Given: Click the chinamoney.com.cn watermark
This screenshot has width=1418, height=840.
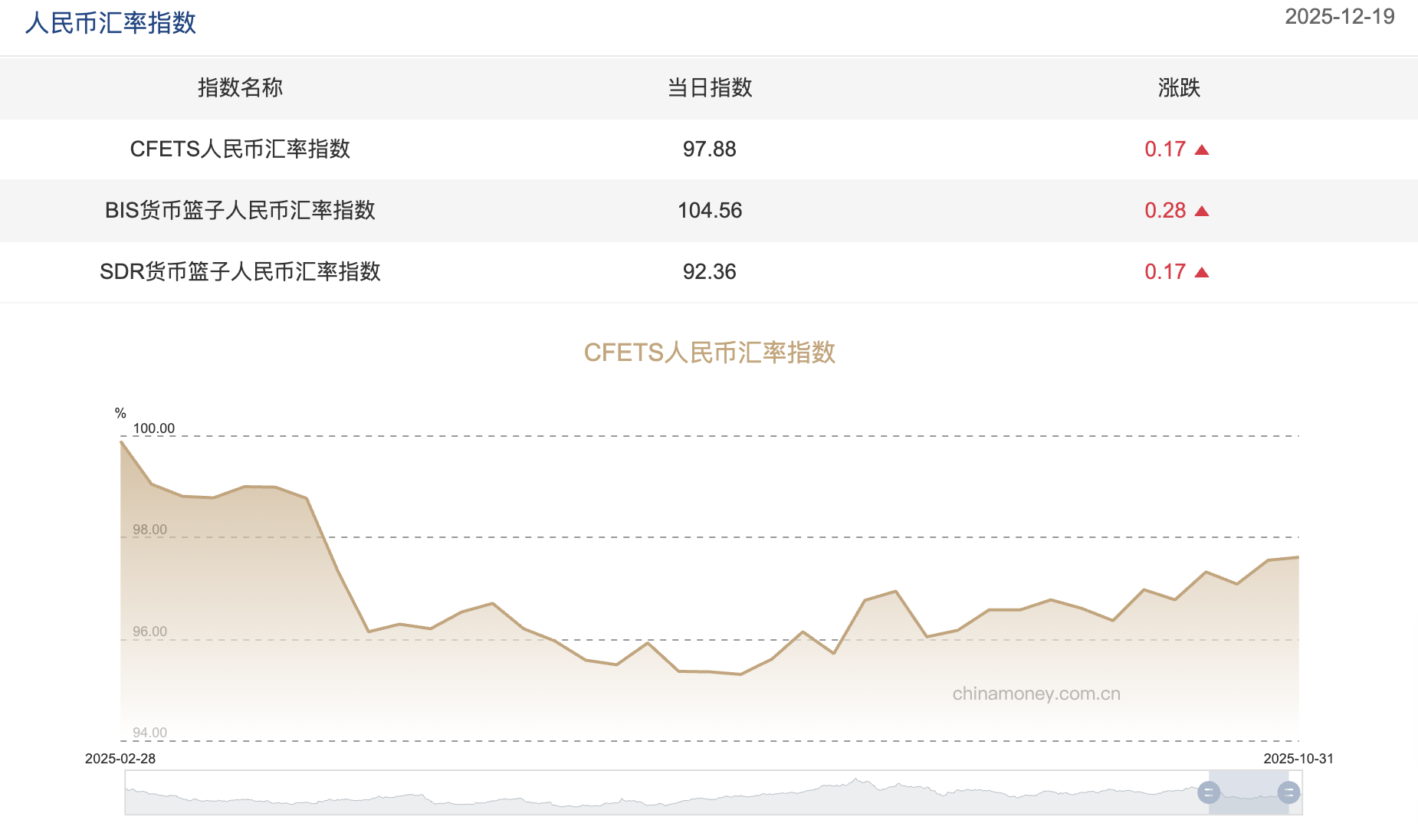Looking at the screenshot, I should pyautogui.click(x=1036, y=692).
